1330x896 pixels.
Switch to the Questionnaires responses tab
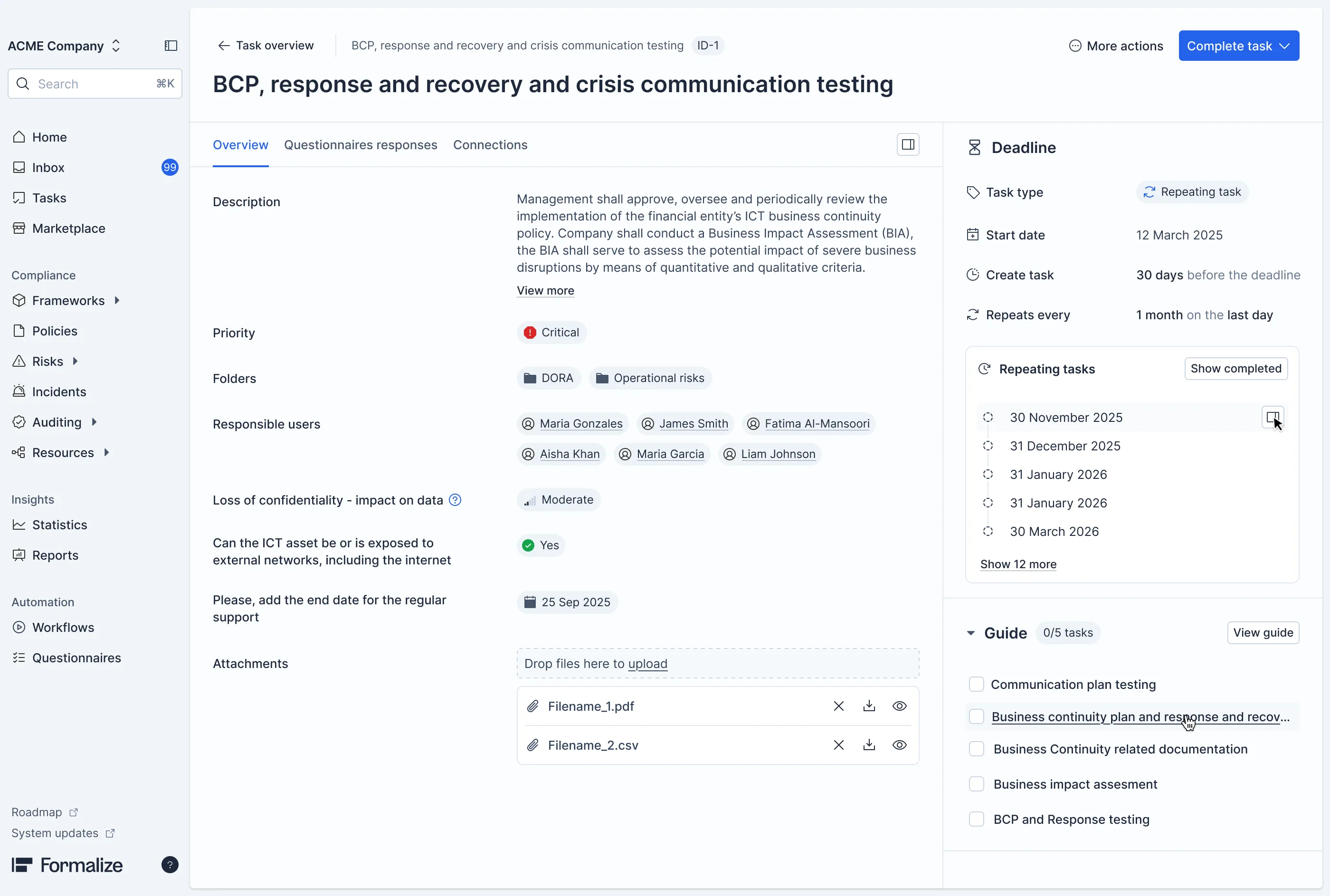pos(361,145)
